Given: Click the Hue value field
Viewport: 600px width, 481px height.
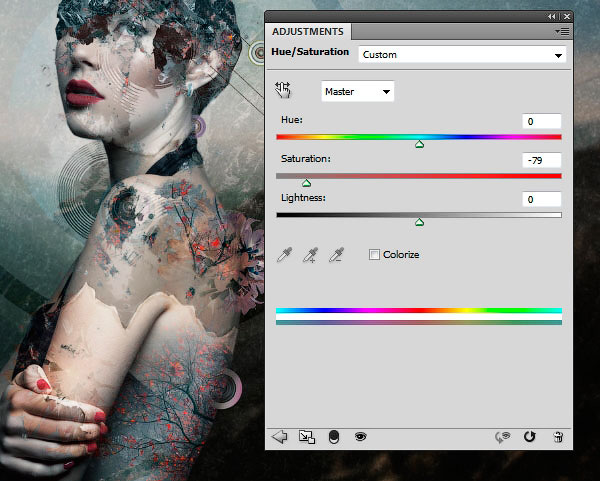Looking at the screenshot, I should tap(541, 121).
